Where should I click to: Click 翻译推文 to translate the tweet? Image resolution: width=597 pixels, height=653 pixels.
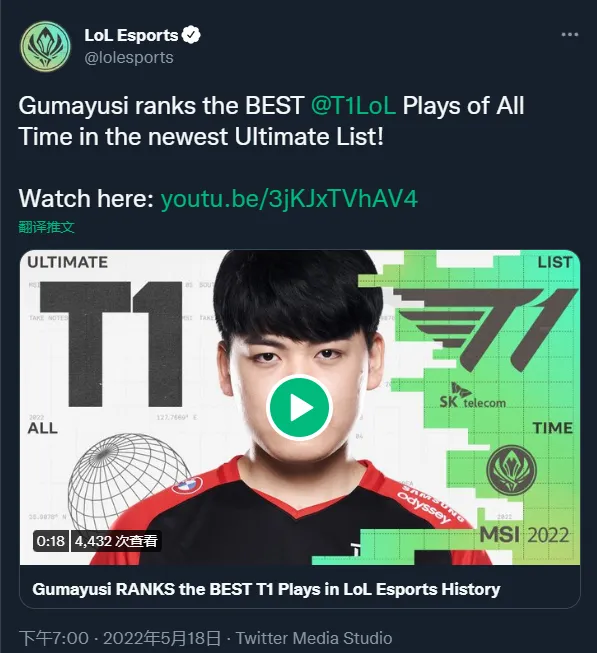(x=47, y=227)
